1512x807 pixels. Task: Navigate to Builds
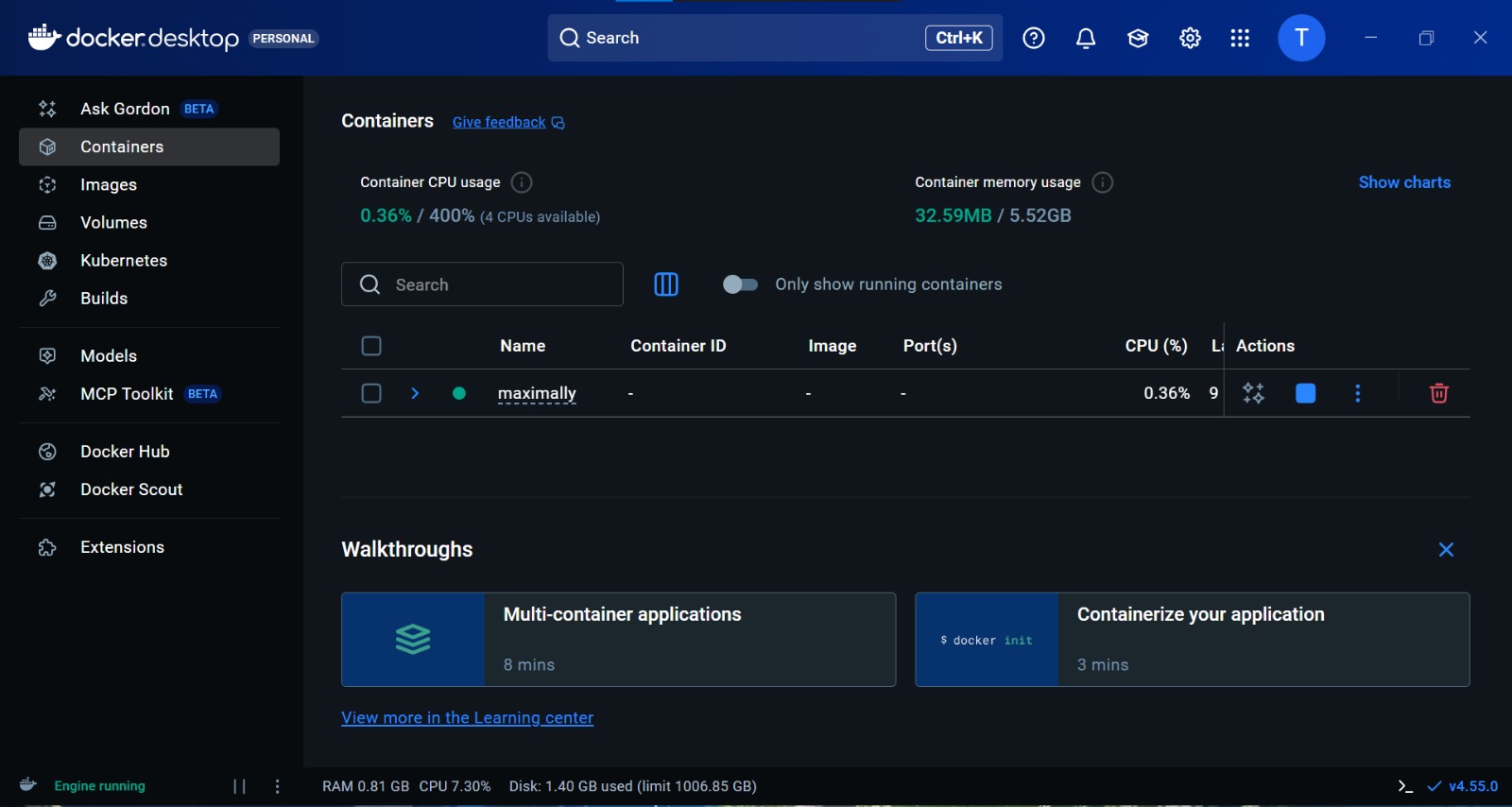[x=149, y=298]
